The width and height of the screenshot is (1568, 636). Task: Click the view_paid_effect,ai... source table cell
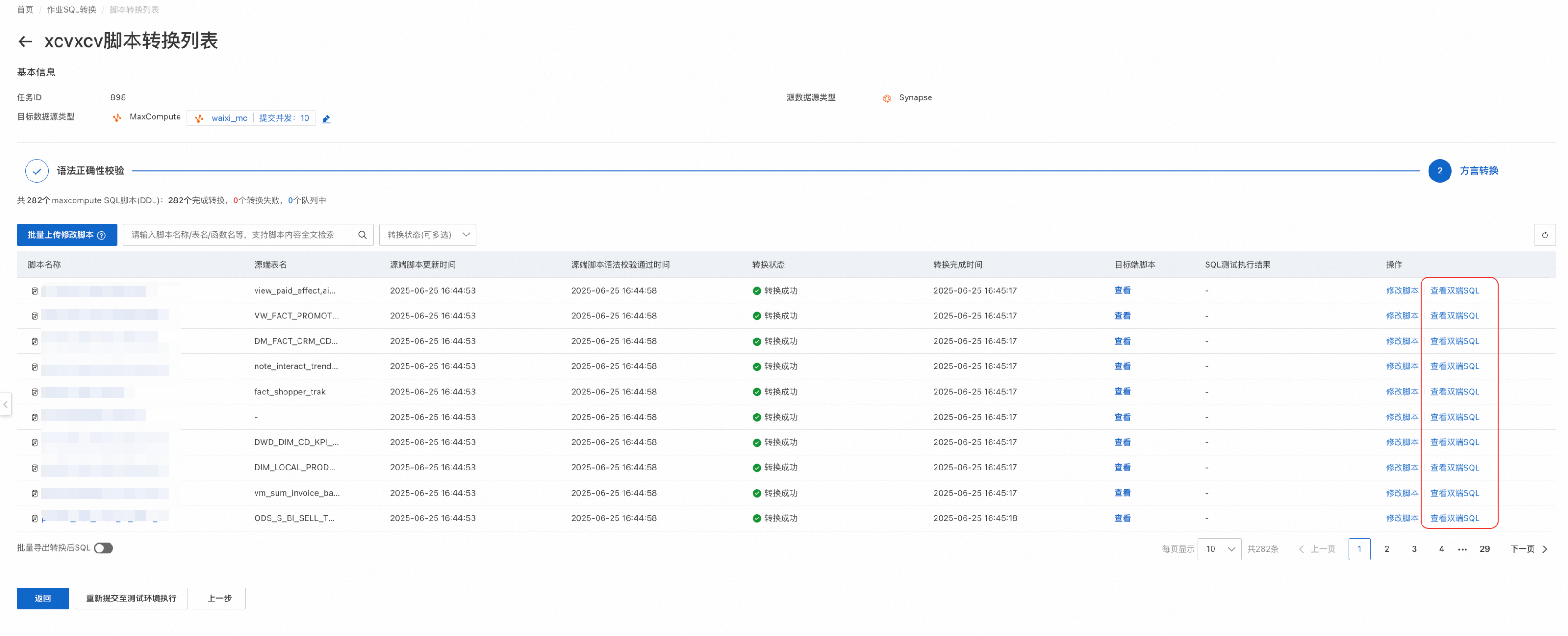point(295,291)
